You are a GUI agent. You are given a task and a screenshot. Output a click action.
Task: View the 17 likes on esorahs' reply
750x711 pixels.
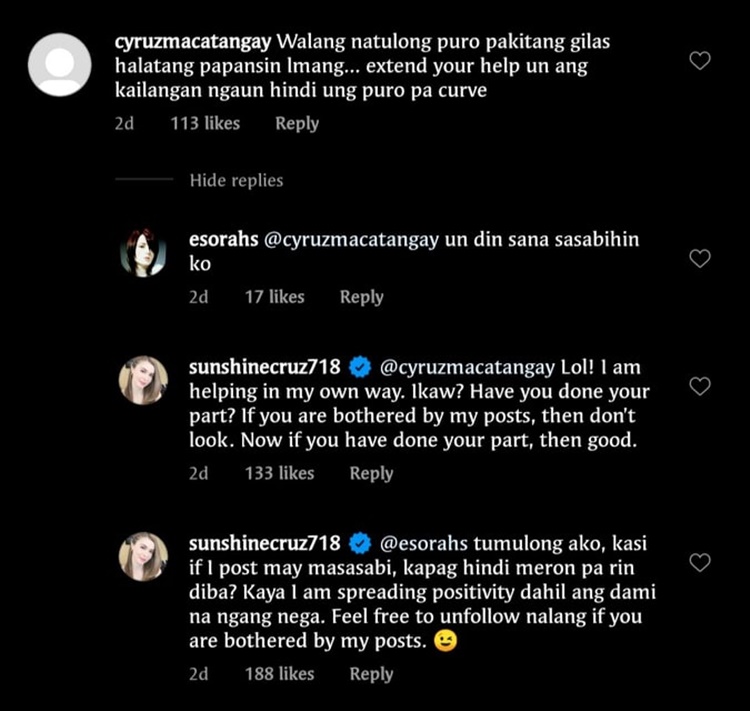[274, 297]
